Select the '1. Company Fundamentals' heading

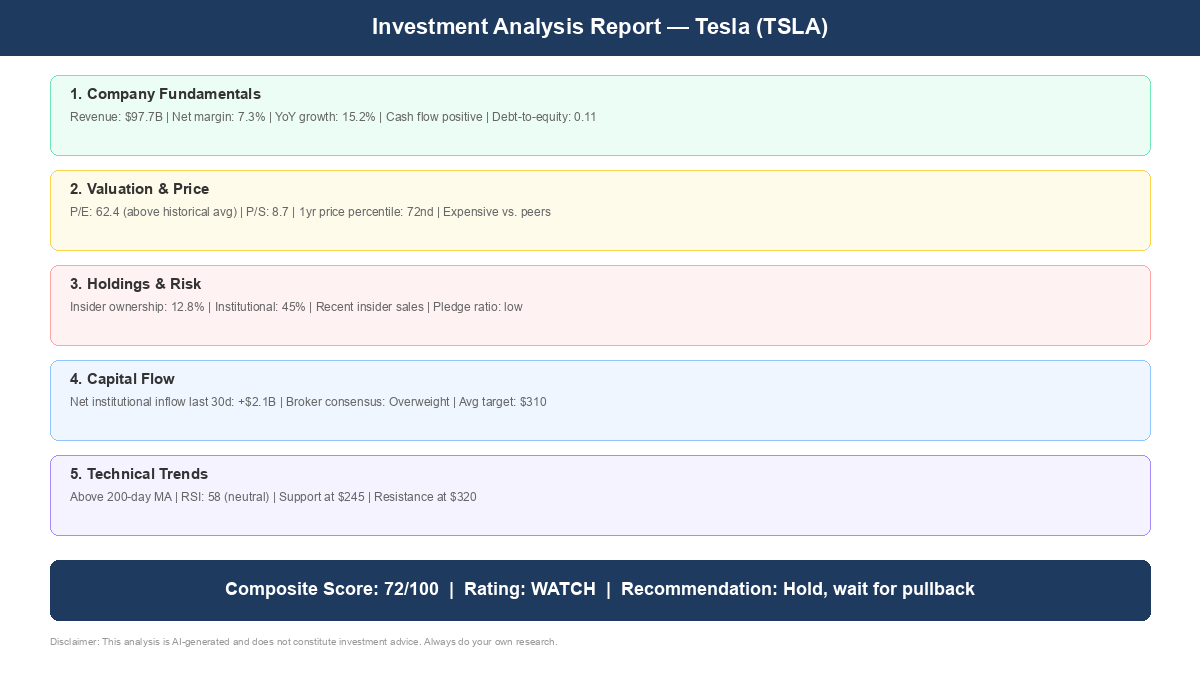(165, 94)
